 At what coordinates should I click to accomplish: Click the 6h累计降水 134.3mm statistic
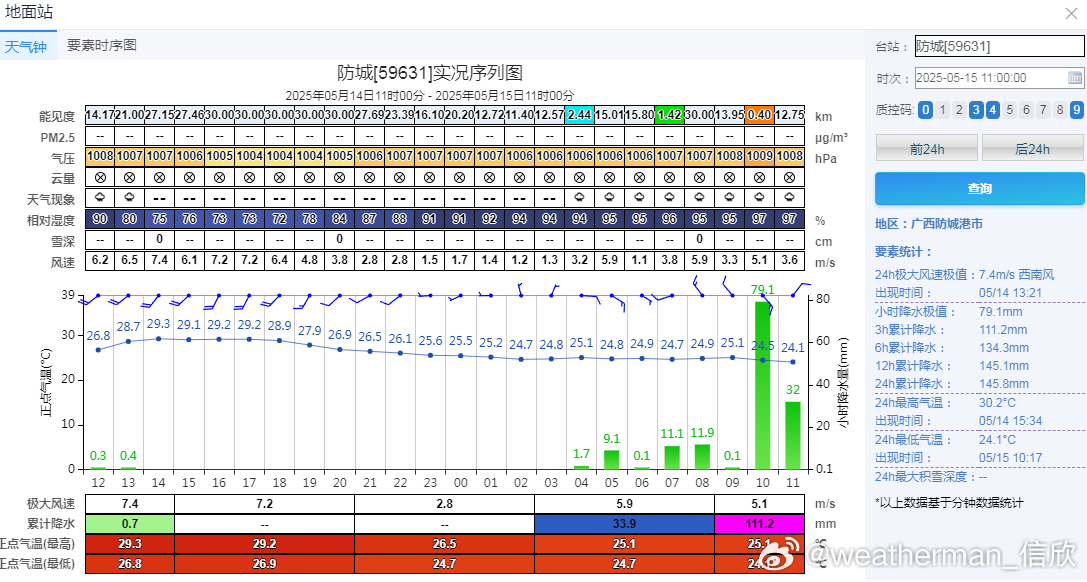952,348
